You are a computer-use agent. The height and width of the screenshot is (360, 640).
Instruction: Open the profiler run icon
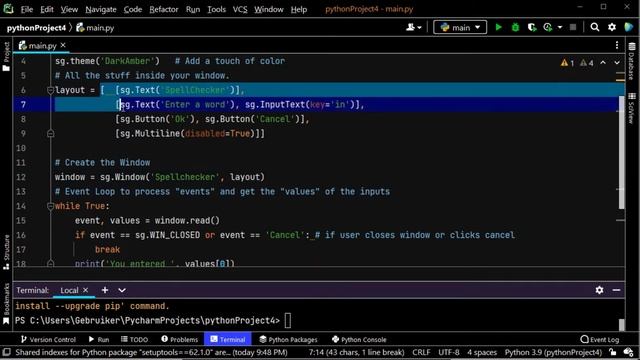(548, 27)
